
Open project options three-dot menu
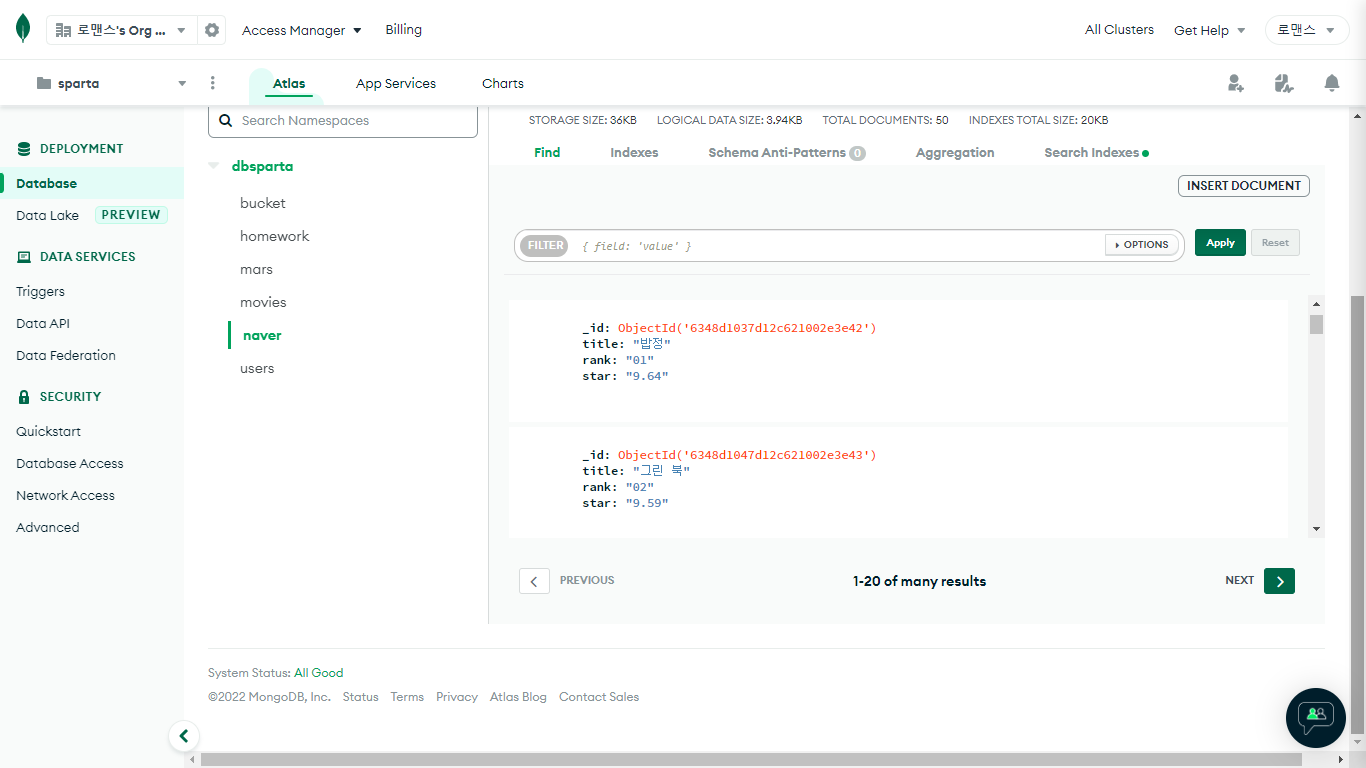click(212, 83)
